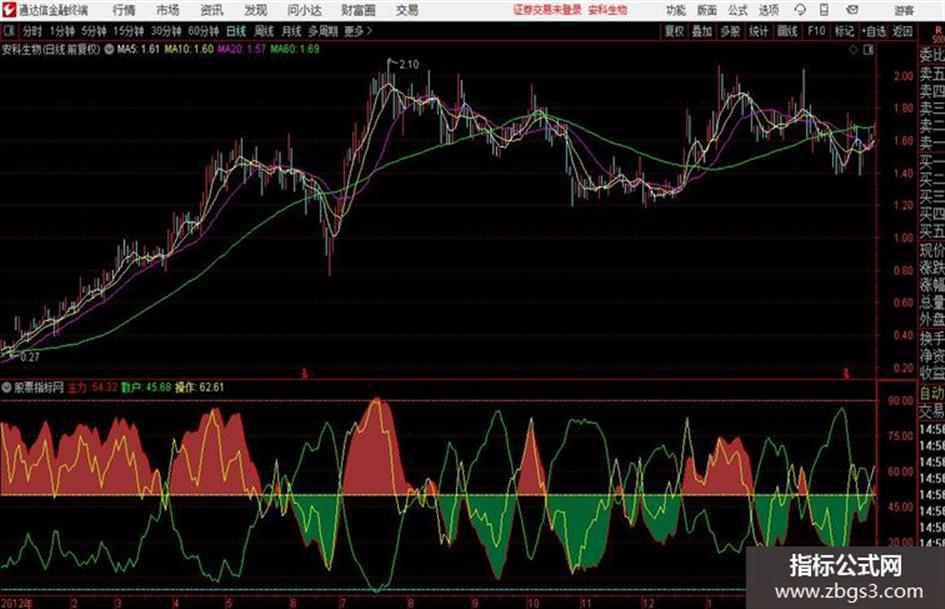Switch to 60分钟 period tab

pos(203,31)
